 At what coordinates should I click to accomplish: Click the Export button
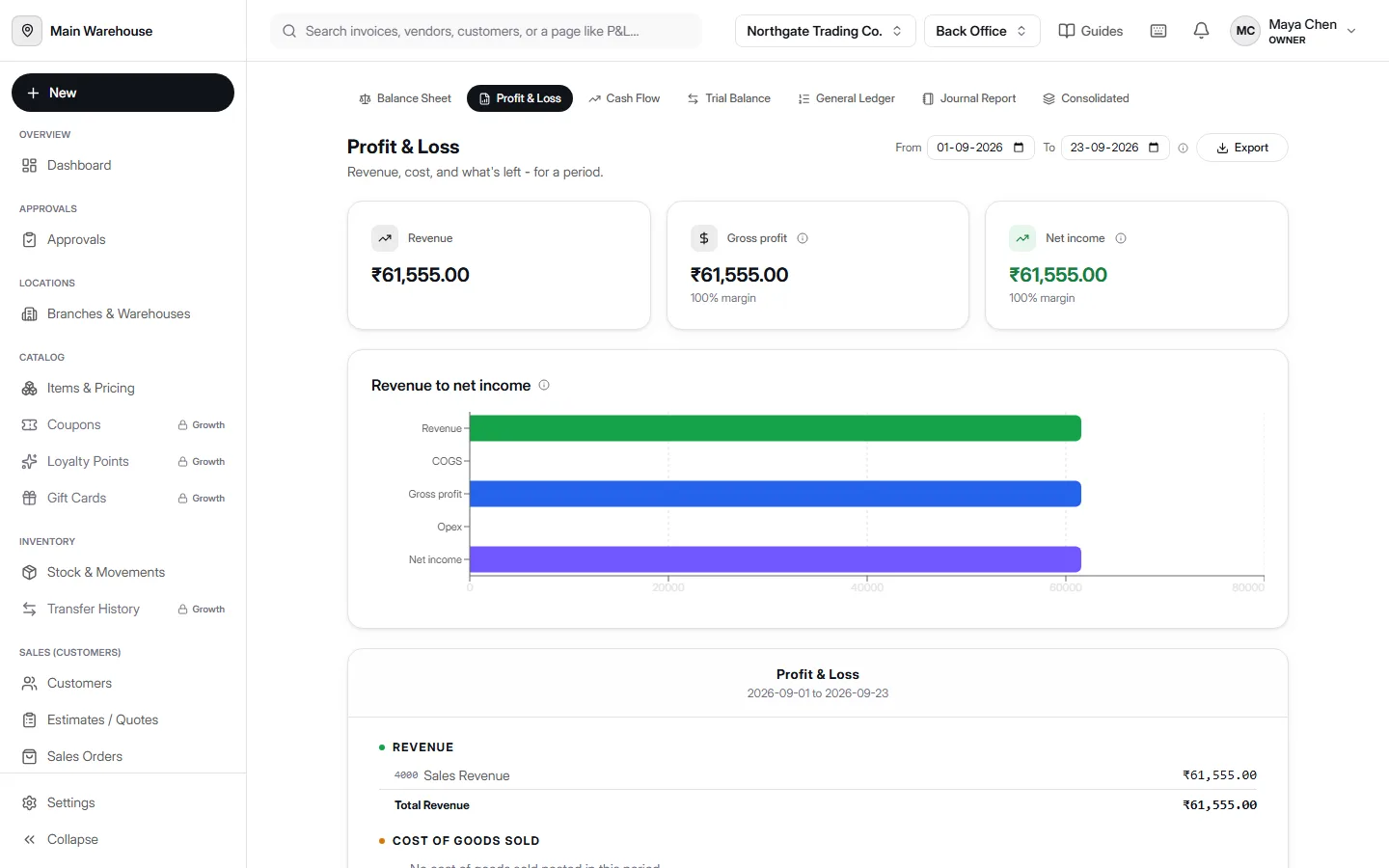coord(1241,148)
